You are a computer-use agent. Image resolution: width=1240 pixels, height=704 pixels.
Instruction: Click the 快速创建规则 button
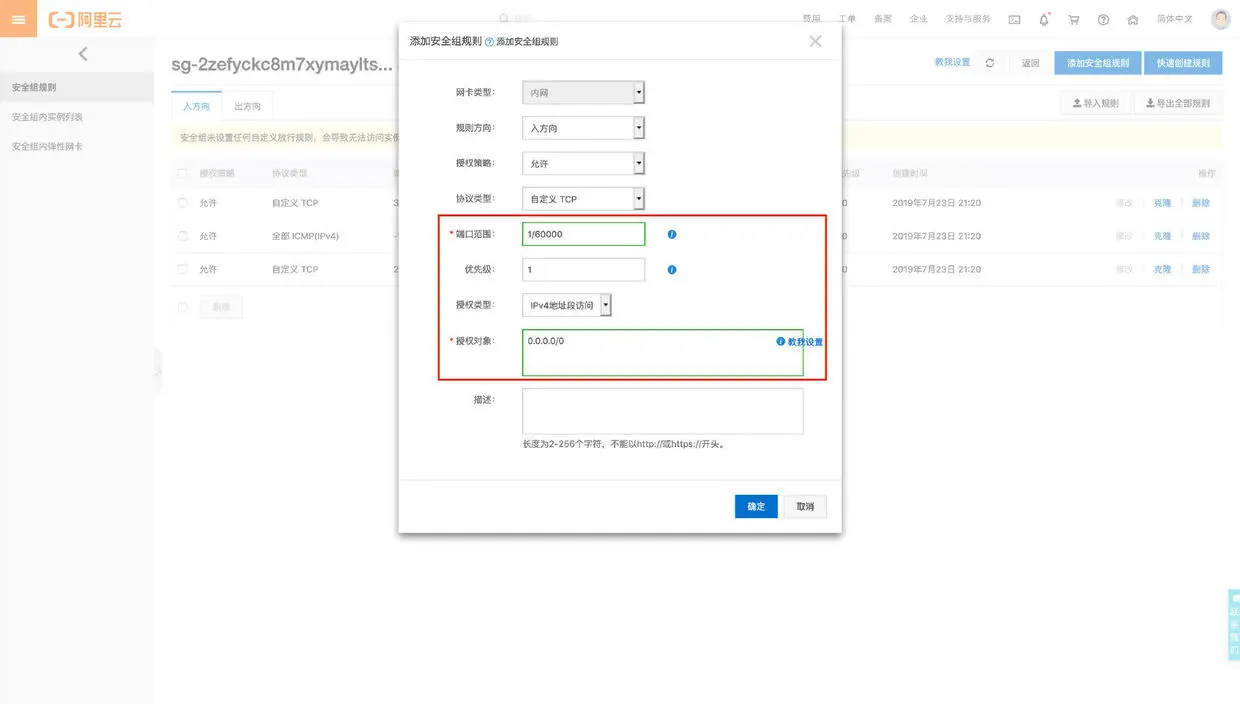[1183, 63]
